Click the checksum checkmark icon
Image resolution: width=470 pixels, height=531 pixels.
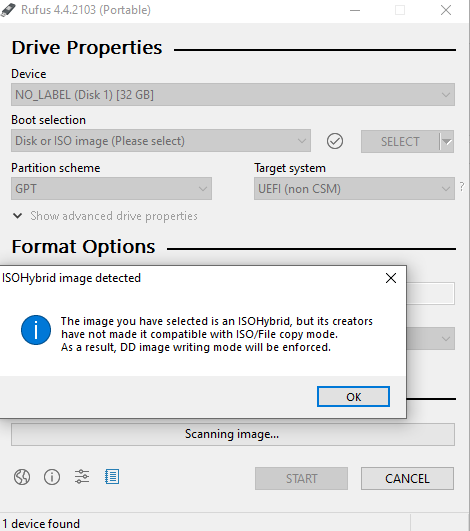click(x=335, y=141)
